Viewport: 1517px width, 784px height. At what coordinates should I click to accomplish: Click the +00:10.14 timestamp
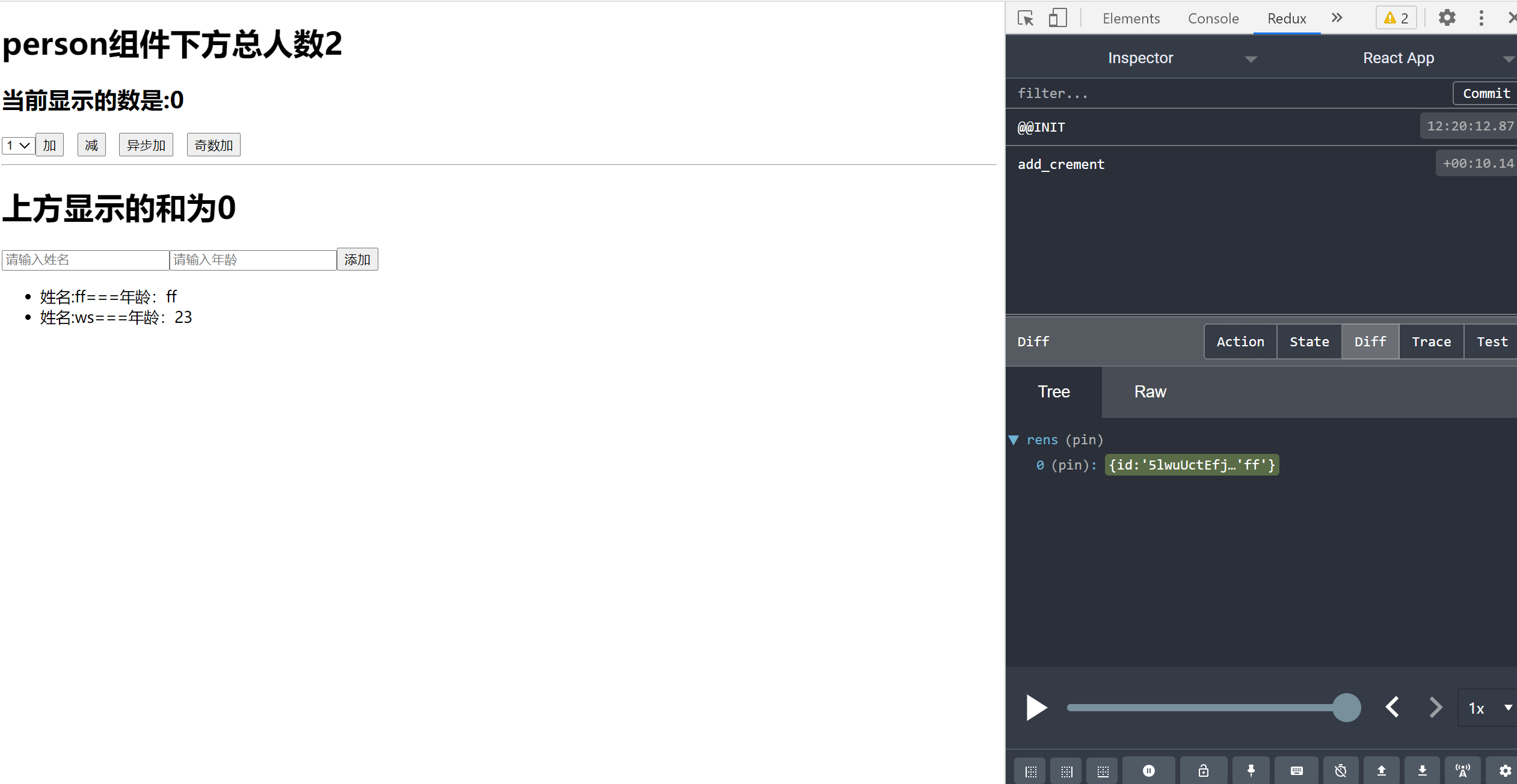tap(1478, 164)
